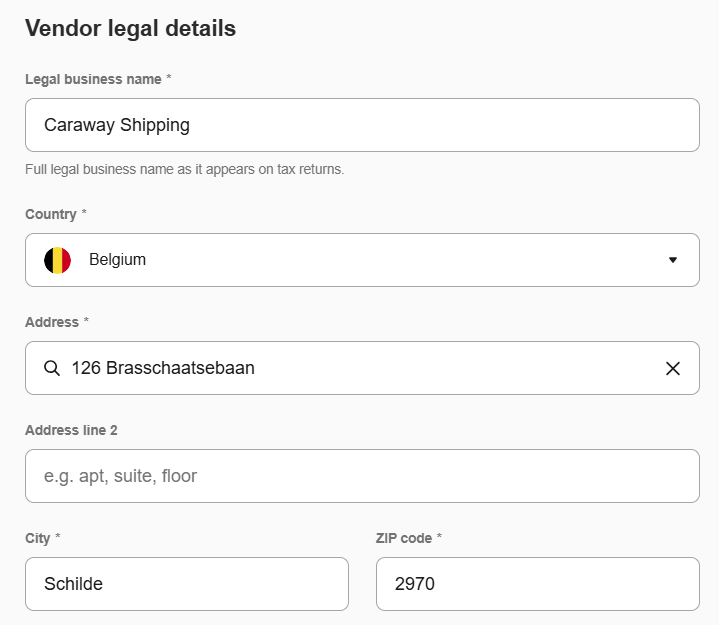Click the "Vendor legal details" heading
Image resolution: width=719 pixels, height=625 pixels.
point(130,28)
